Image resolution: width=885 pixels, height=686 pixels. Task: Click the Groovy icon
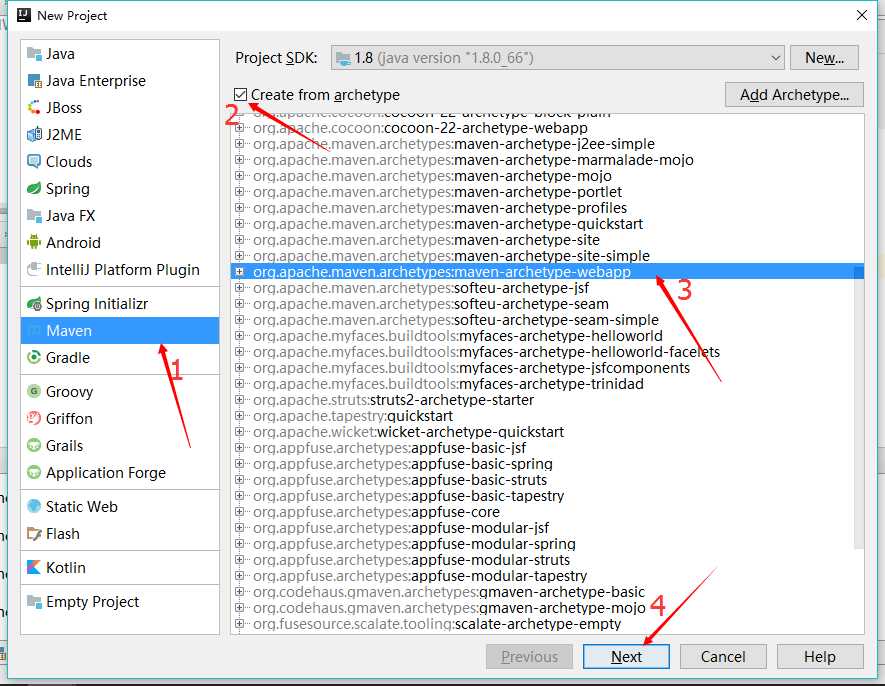pyautogui.click(x=34, y=392)
